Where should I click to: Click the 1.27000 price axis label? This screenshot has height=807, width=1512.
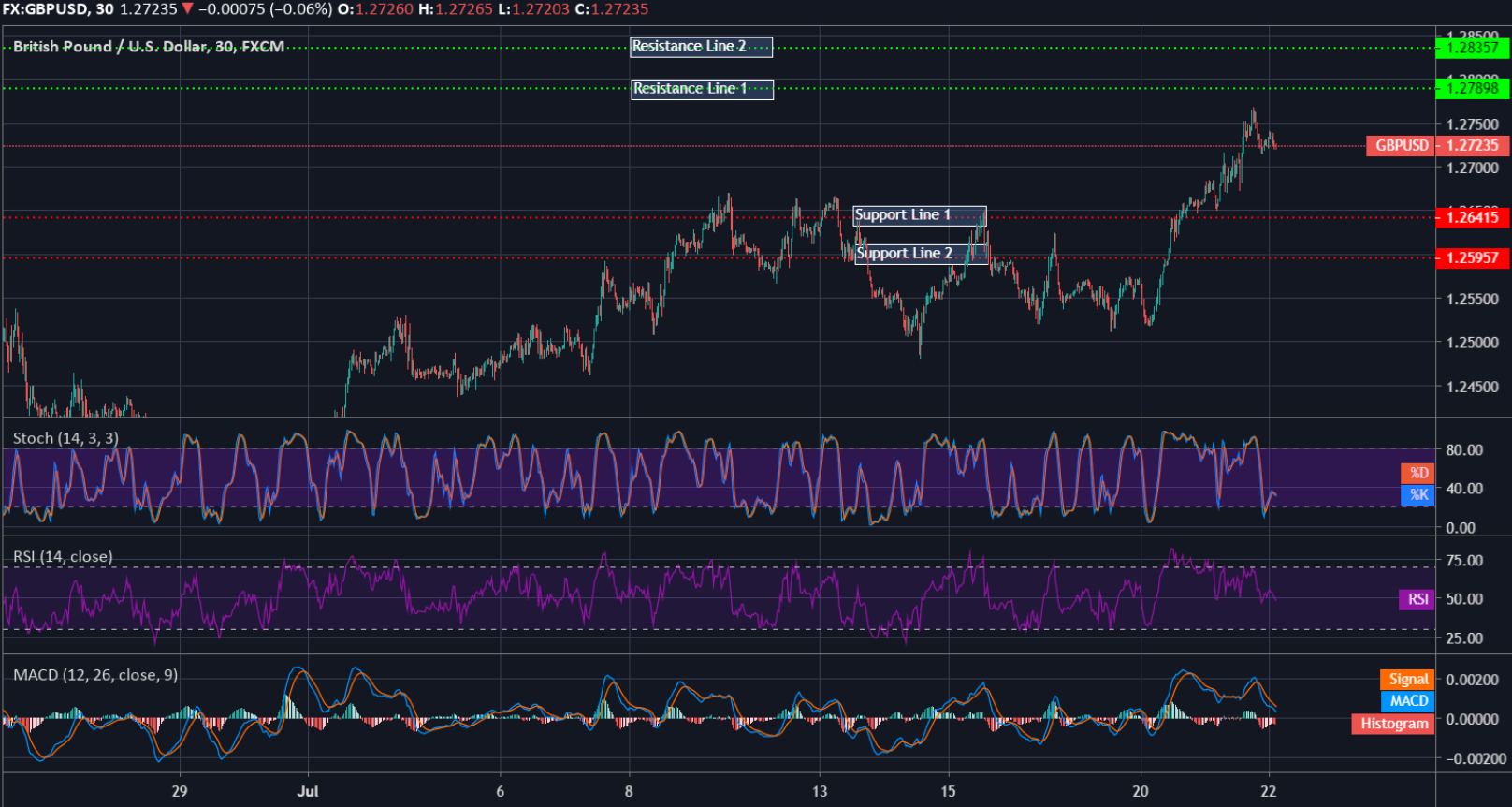[1472, 169]
